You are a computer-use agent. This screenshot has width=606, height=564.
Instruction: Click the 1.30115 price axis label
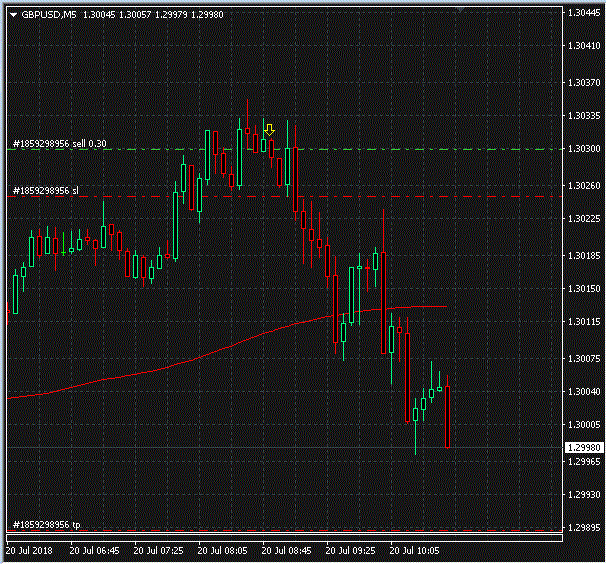click(x=582, y=322)
